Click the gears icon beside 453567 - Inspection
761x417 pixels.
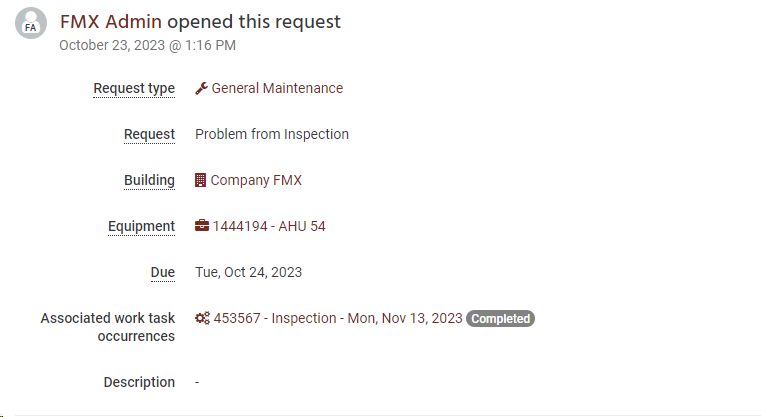pyautogui.click(x=202, y=318)
